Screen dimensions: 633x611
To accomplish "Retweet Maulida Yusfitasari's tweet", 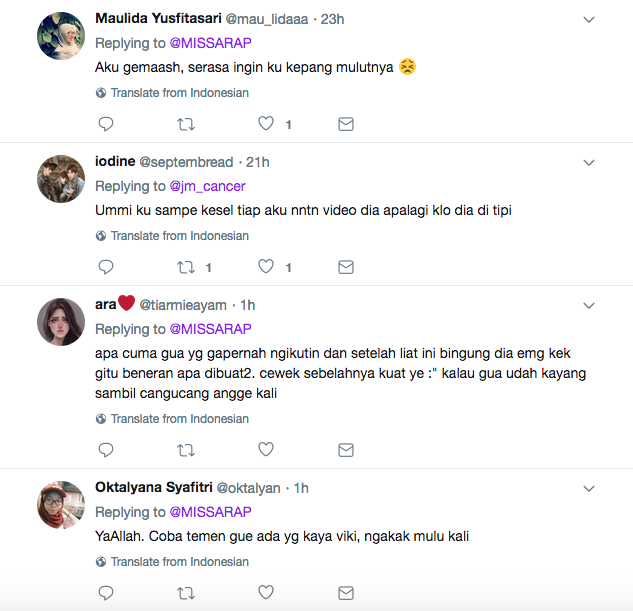I will [x=186, y=124].
